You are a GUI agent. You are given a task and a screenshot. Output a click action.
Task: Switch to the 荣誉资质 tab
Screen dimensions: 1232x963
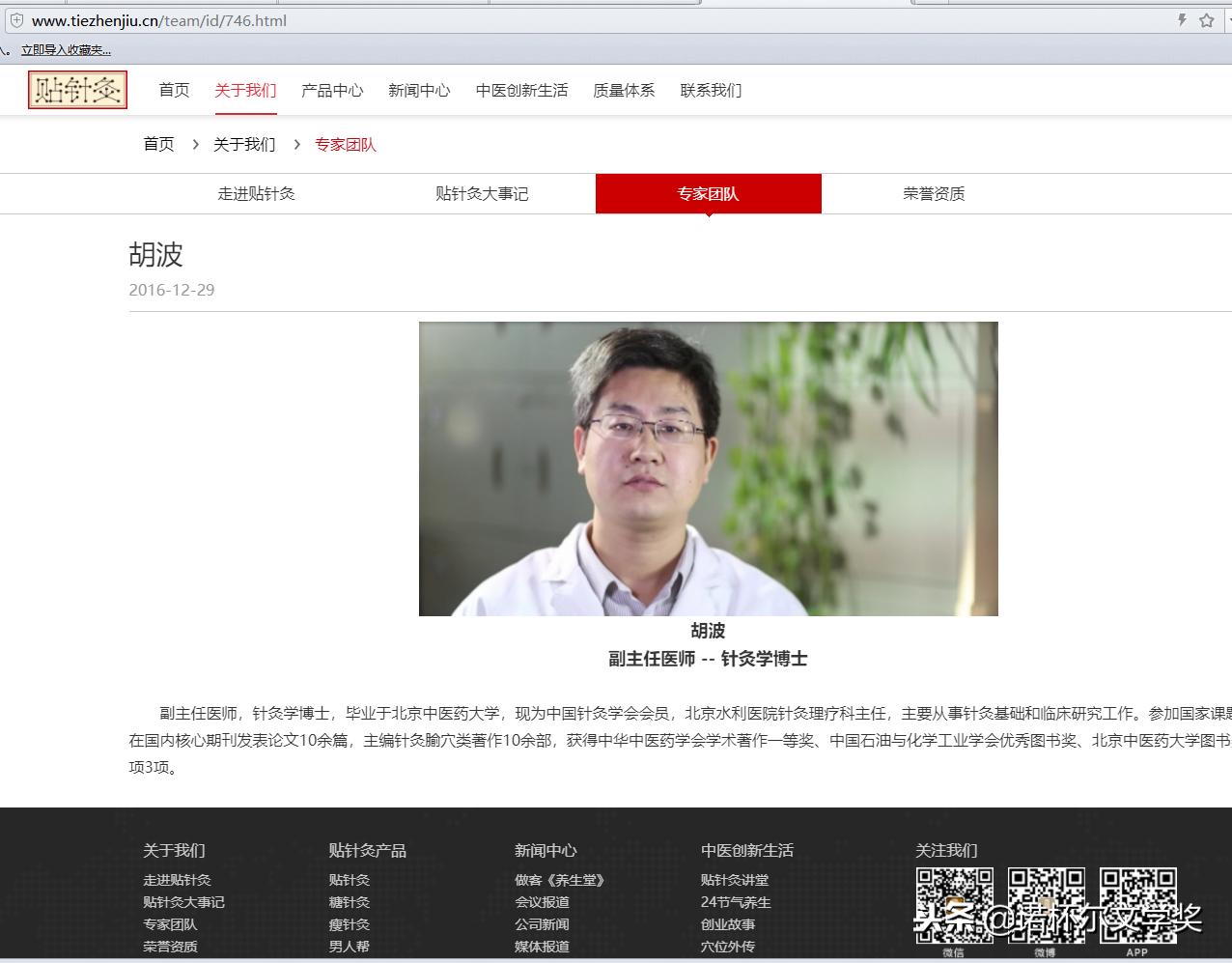point(933,193)
